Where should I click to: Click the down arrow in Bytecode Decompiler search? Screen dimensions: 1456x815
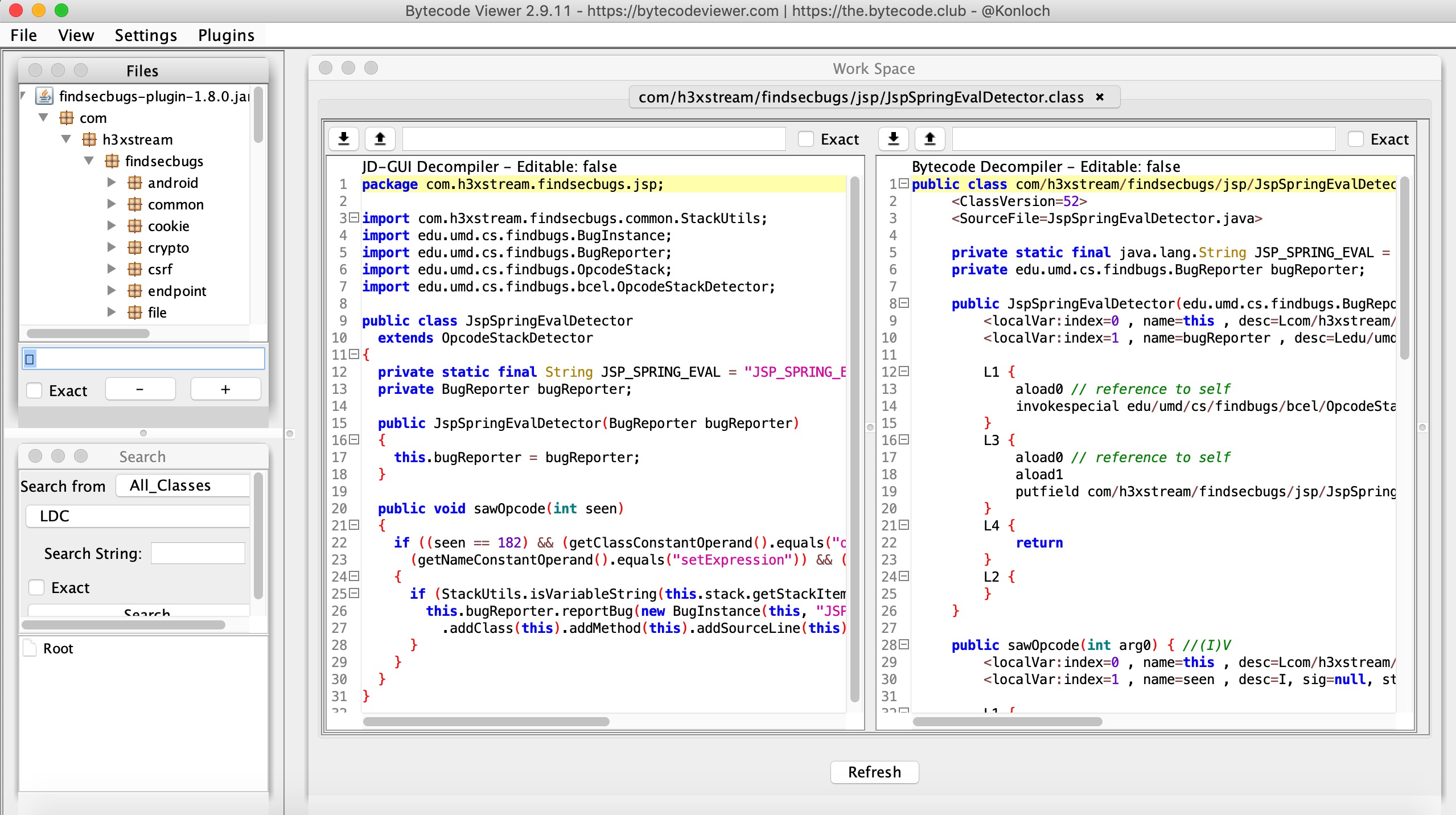pyautogui.click(x=893, y=138)
